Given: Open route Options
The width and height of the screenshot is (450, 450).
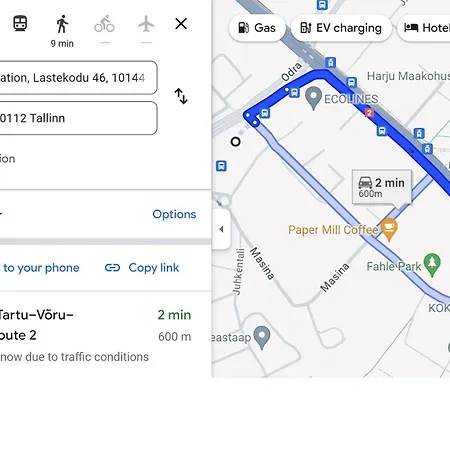Looking at the screenshot, I should tap(174, 214).
